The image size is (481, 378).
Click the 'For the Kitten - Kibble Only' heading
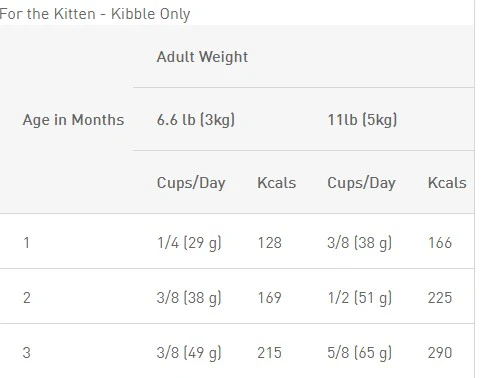(95, 14)
